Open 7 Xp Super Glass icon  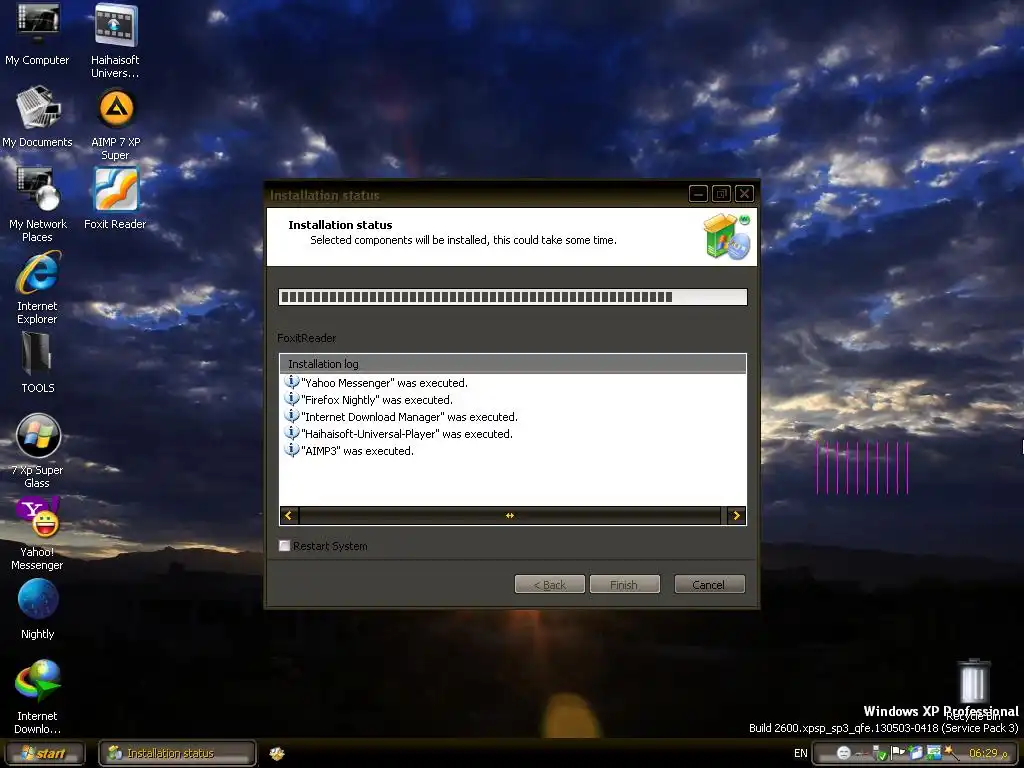pyautogui.click(x=37, y=451)
